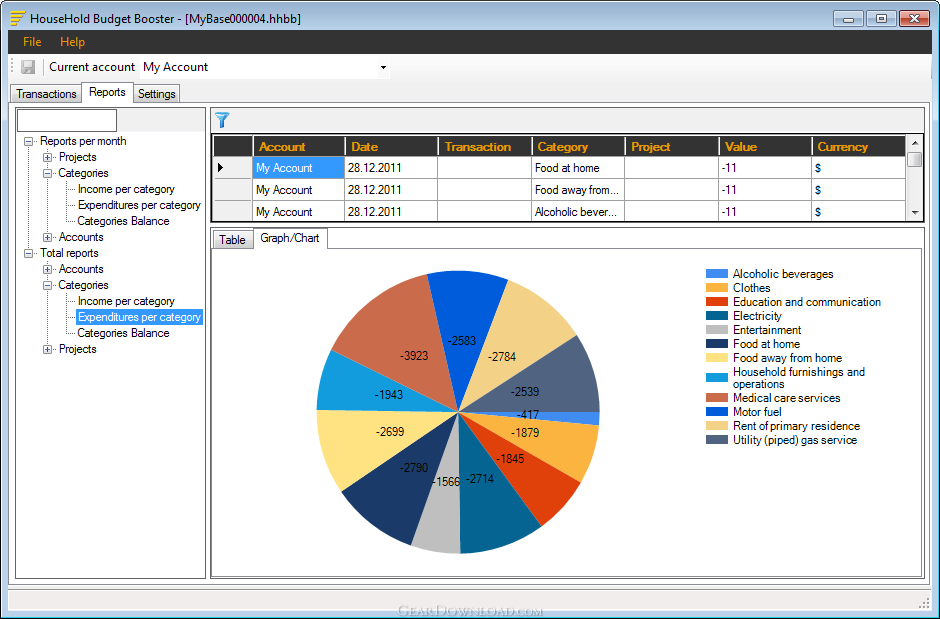This screenshot has height=619, width=940.
Task: Sort by the Account column header
Action: coord(299,147)
